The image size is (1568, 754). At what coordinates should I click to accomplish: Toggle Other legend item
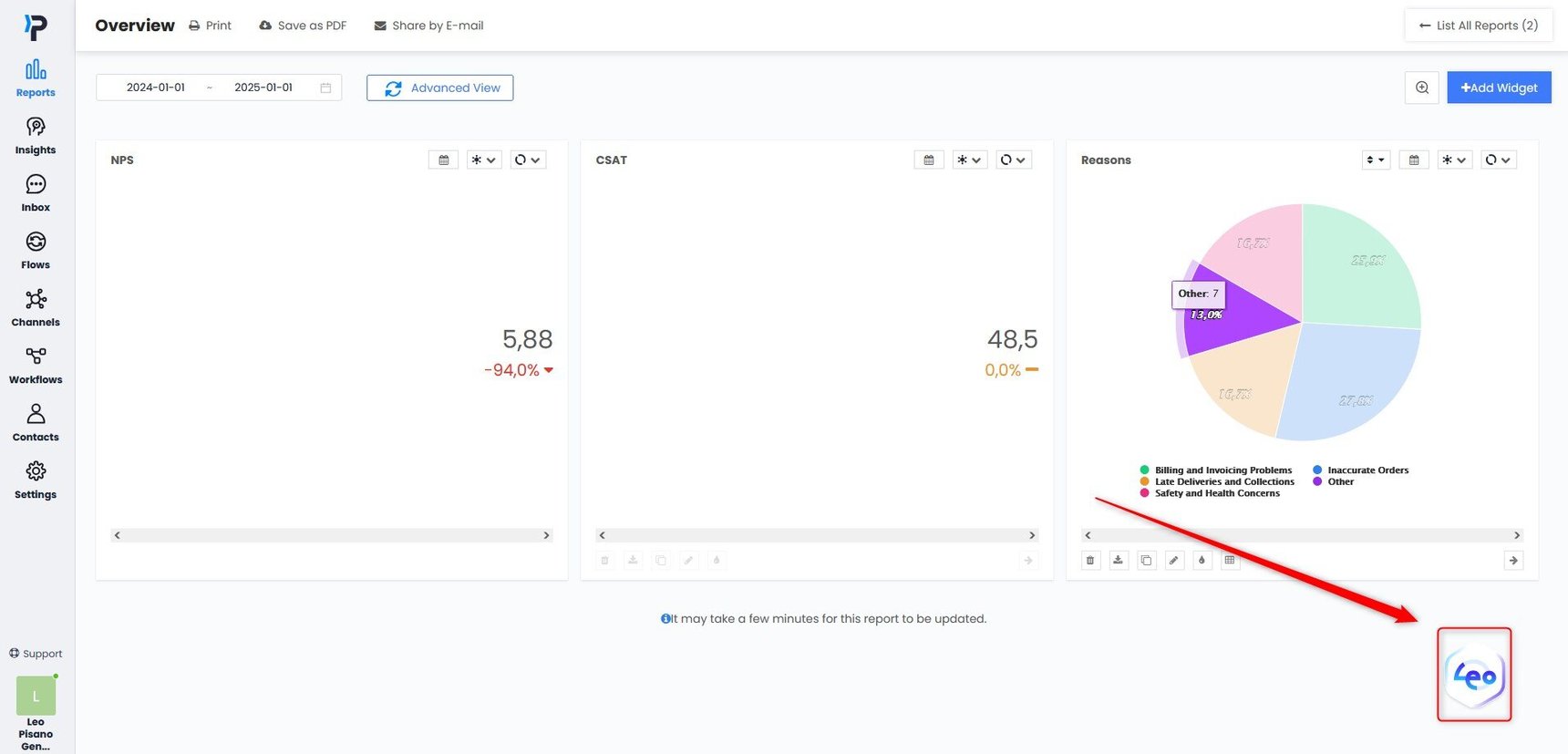(1334, 481)
